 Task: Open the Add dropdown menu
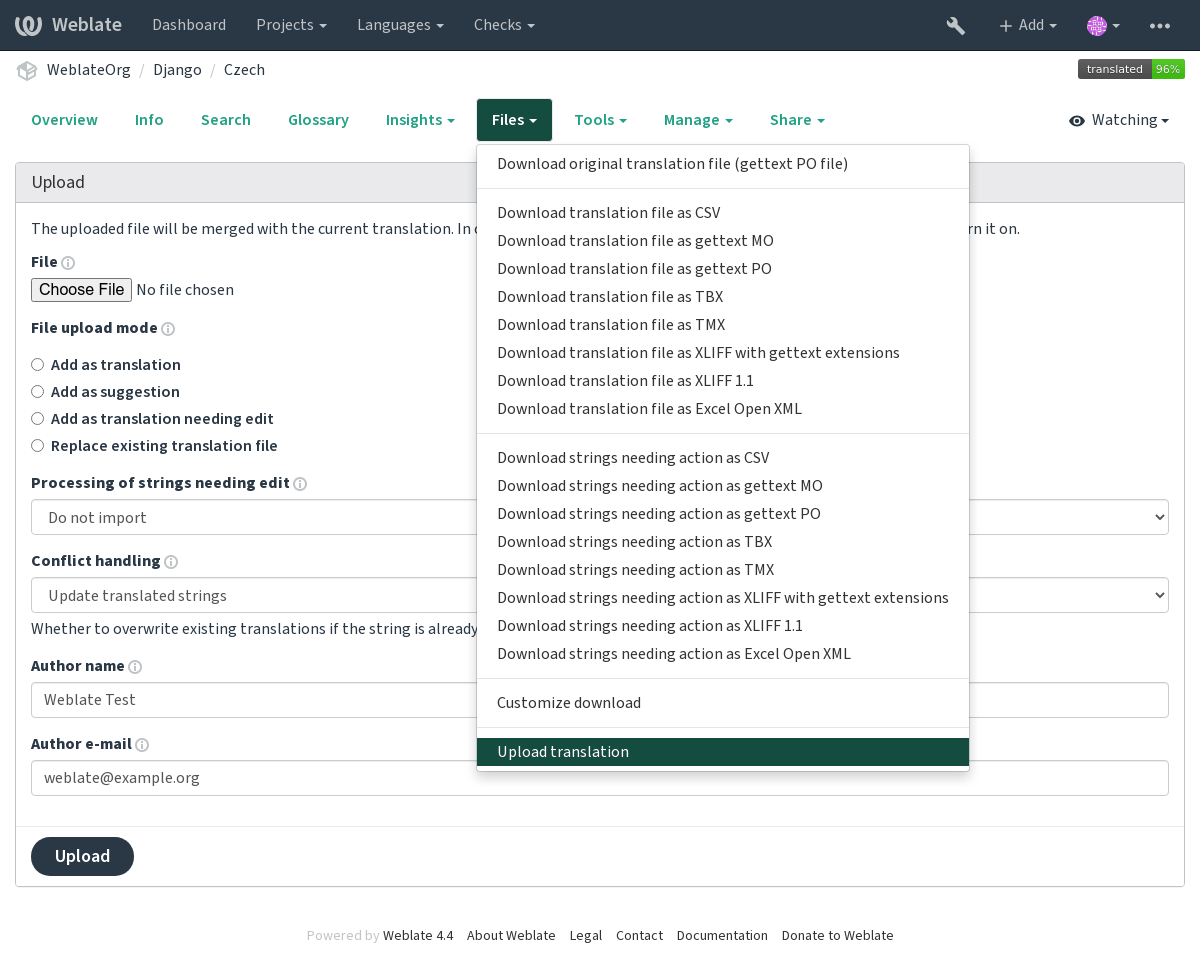(x=1027, y=25)
